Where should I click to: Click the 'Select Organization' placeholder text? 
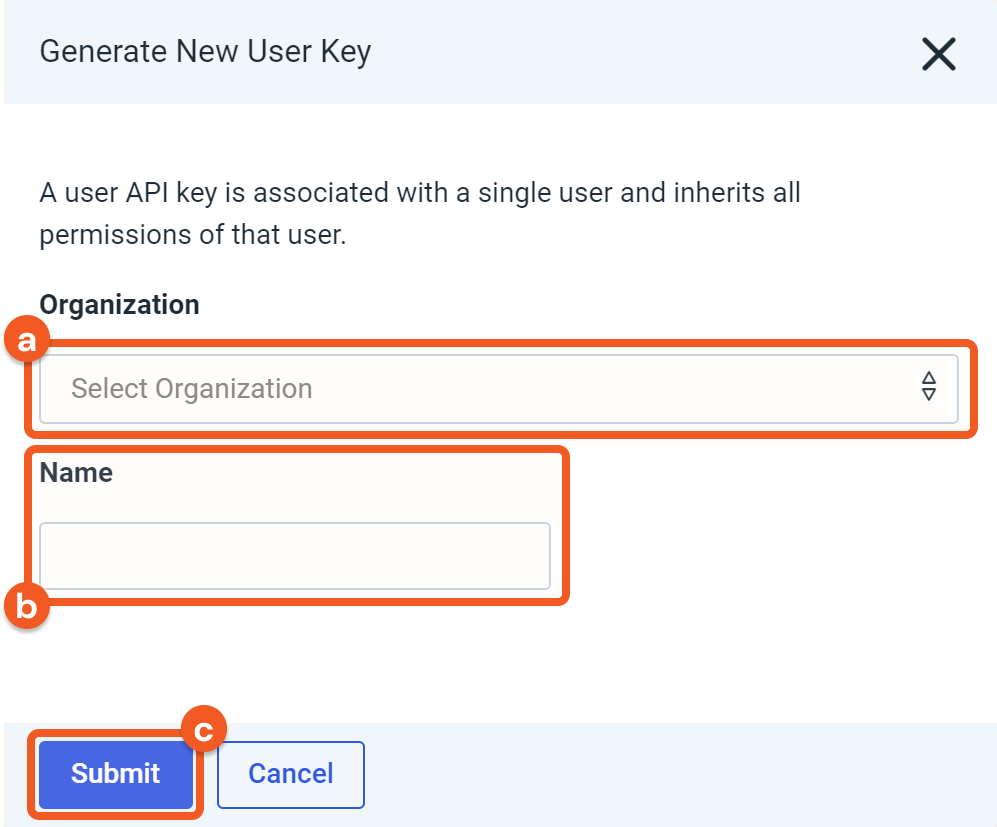pyautogui.click(x=192, y=388)
